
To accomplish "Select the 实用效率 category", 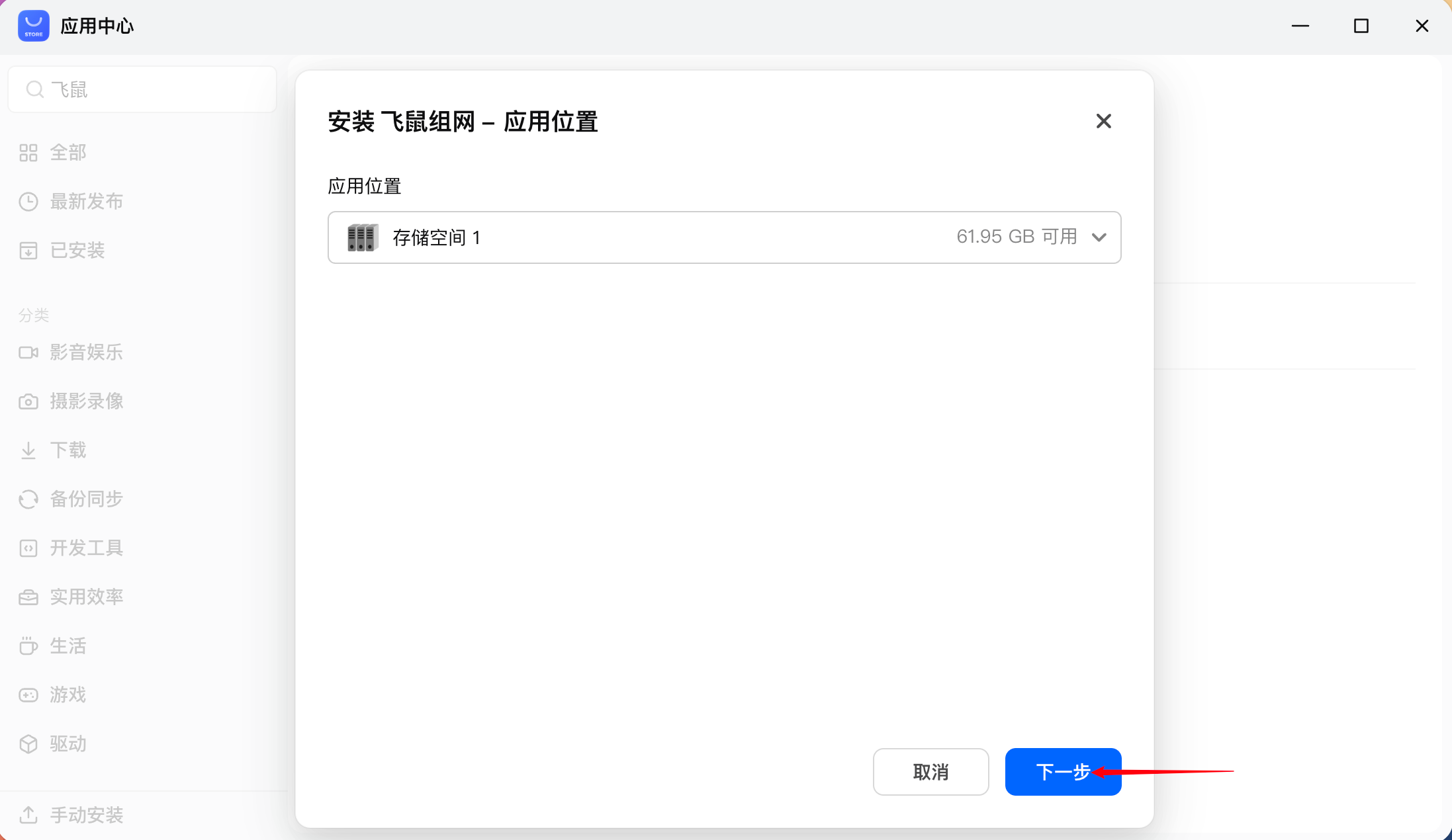I will pos(87,597).
